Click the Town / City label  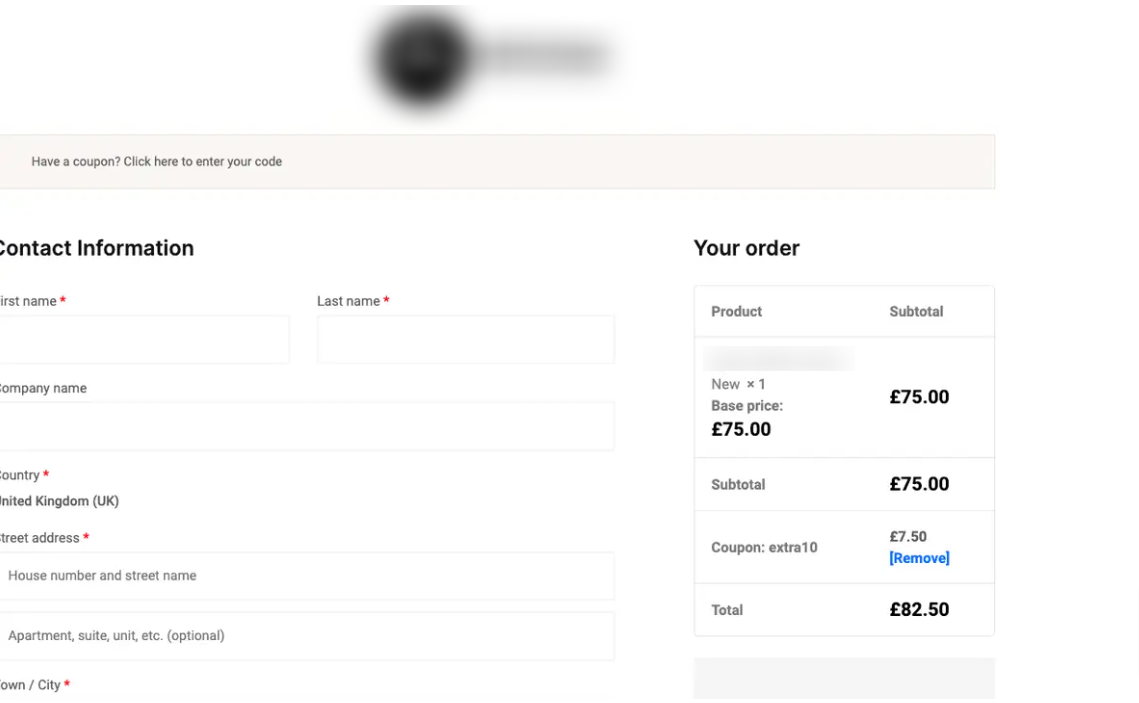click(x=30, y=685)
